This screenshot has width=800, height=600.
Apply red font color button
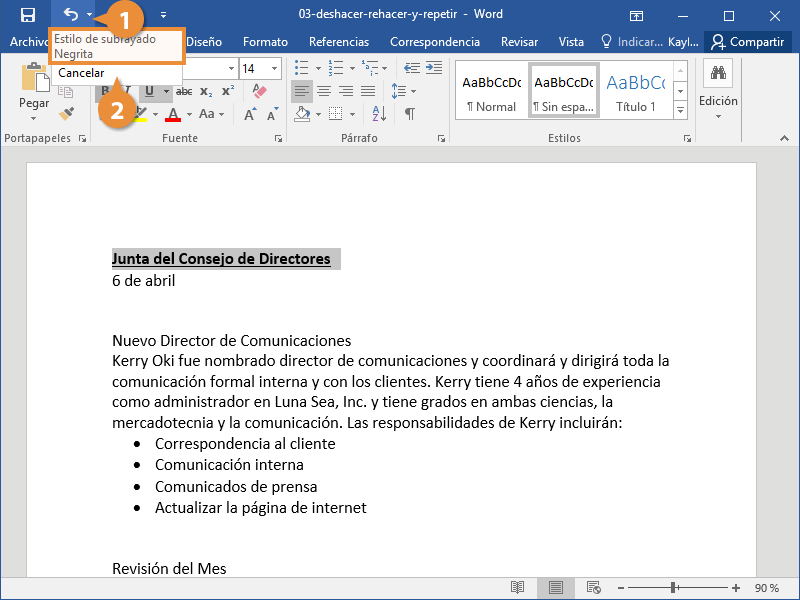coord(173,114)
